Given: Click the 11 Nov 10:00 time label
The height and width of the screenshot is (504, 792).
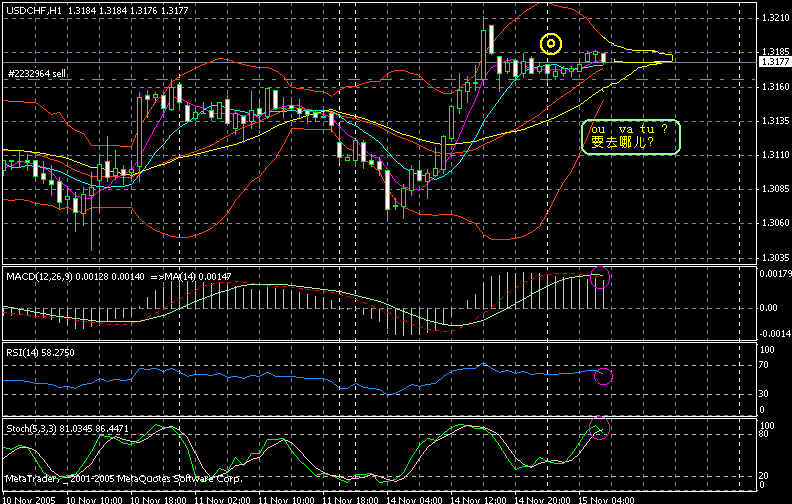Looking at the screenshot, I should pos(286,500).
